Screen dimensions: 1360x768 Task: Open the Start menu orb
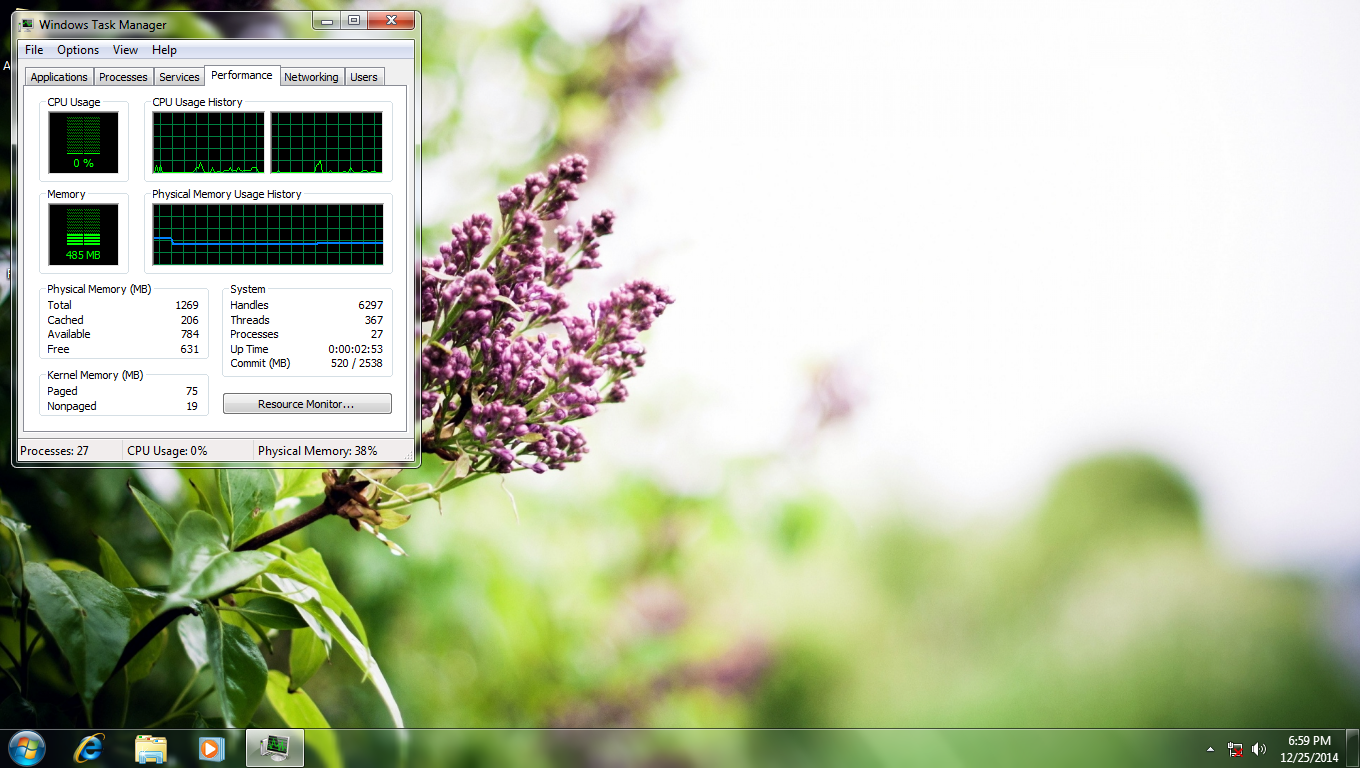26,748
